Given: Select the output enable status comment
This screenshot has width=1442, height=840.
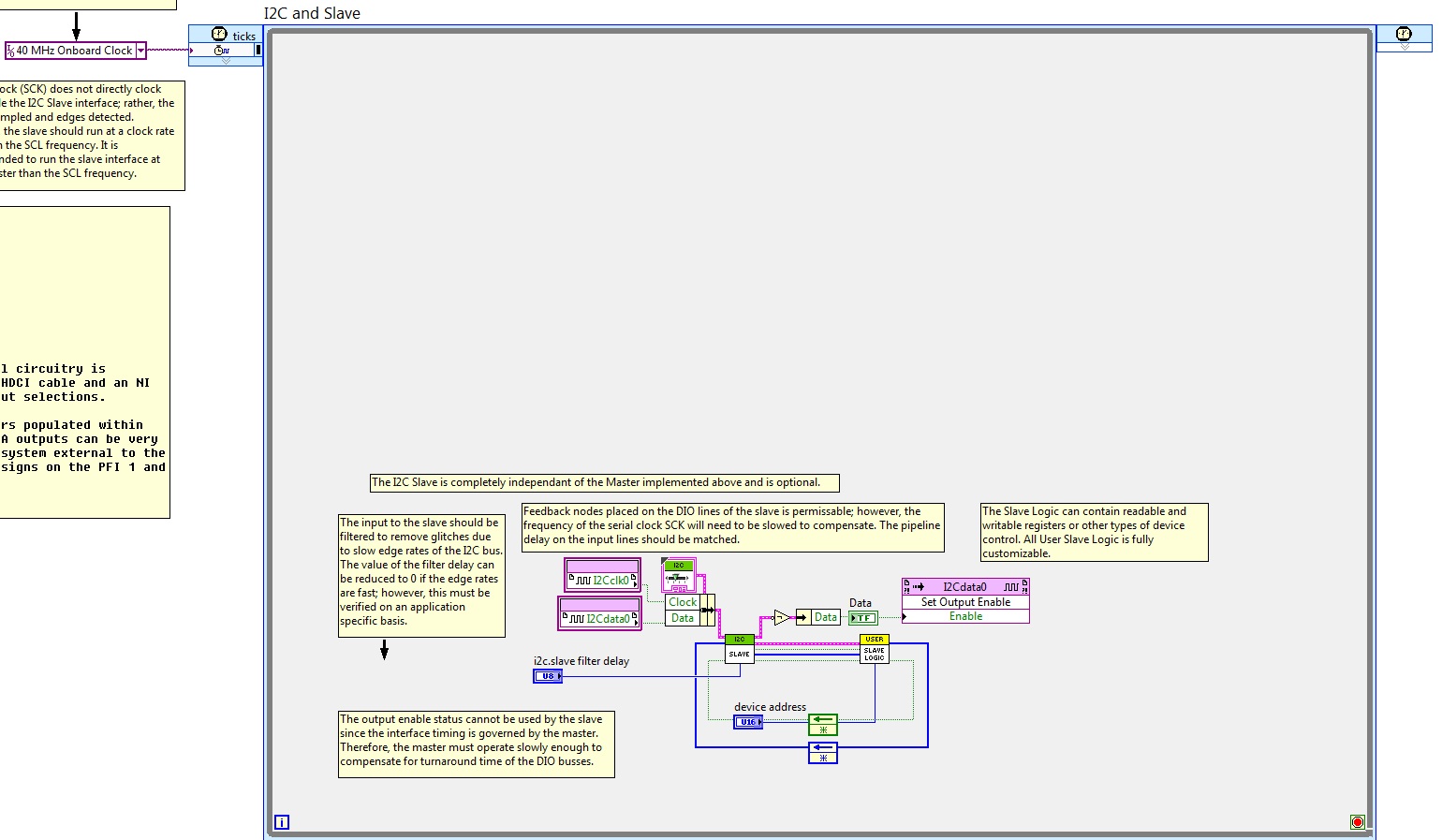Looking at the screenshot, I should pyautogui.click(x=477, y=744).
